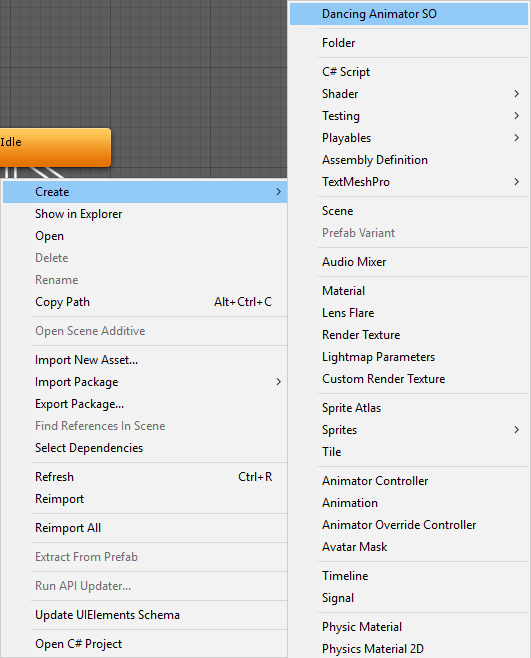Image resolution: width=531 pixels, height=658 pixels.
Task: Click the Create menu item
Action: pyautogui.click(x=145, y=192)
